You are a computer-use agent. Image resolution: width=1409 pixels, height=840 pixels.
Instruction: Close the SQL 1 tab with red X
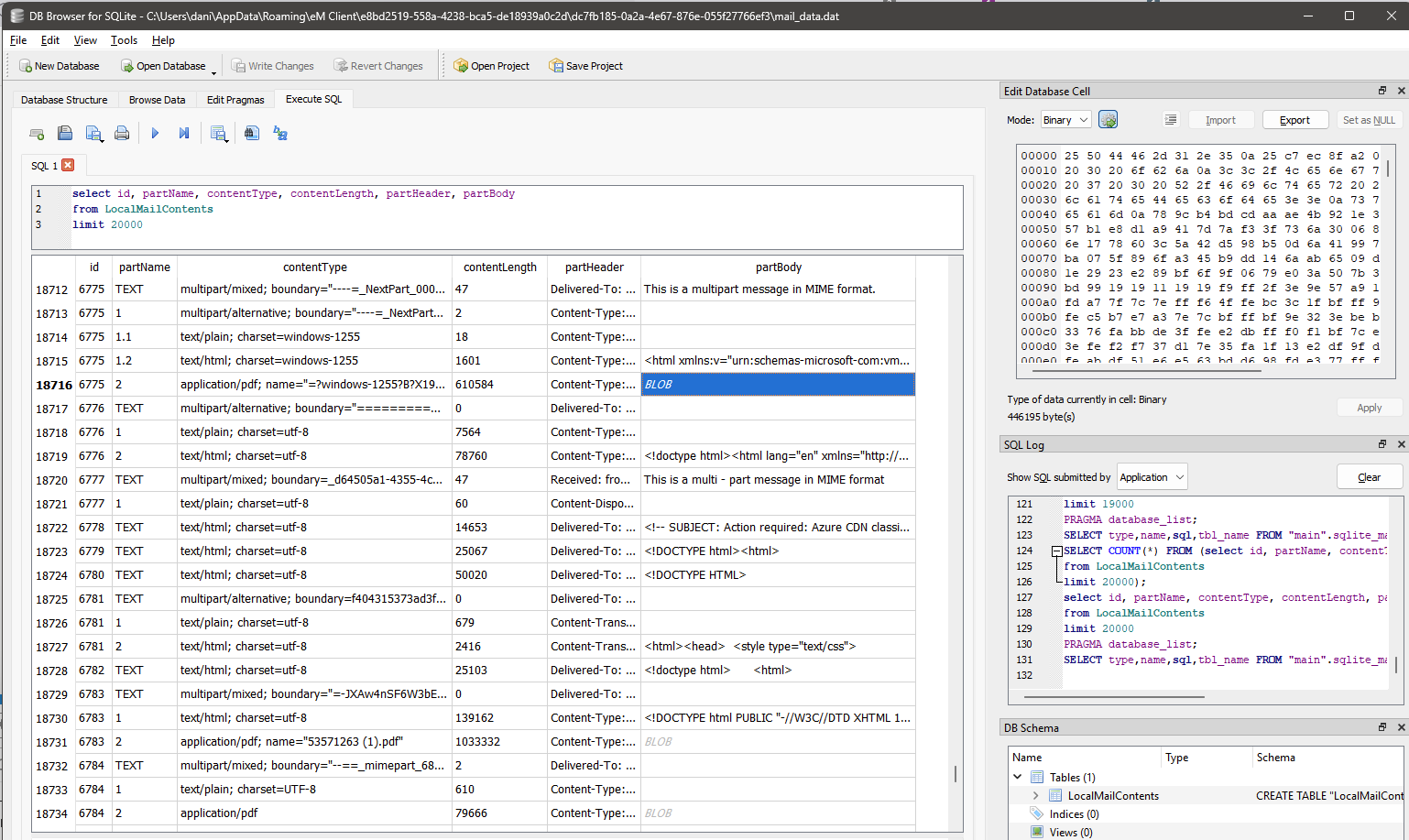[x=68, y=165]
